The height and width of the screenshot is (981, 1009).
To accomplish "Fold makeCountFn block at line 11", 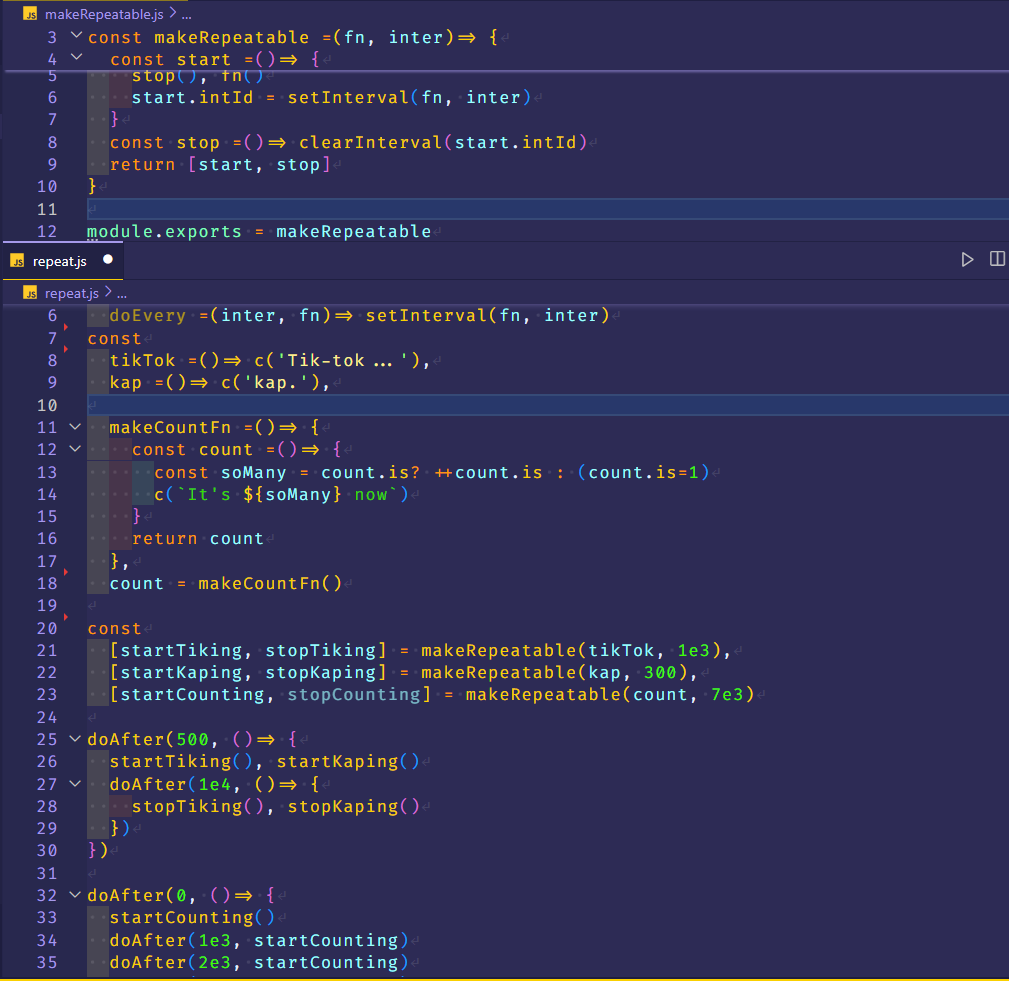I will pos(75,426).
